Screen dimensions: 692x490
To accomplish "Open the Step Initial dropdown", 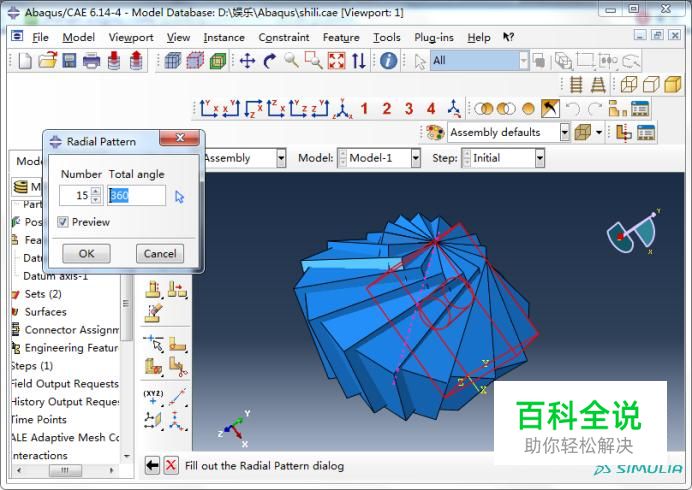I will (540, 158).
